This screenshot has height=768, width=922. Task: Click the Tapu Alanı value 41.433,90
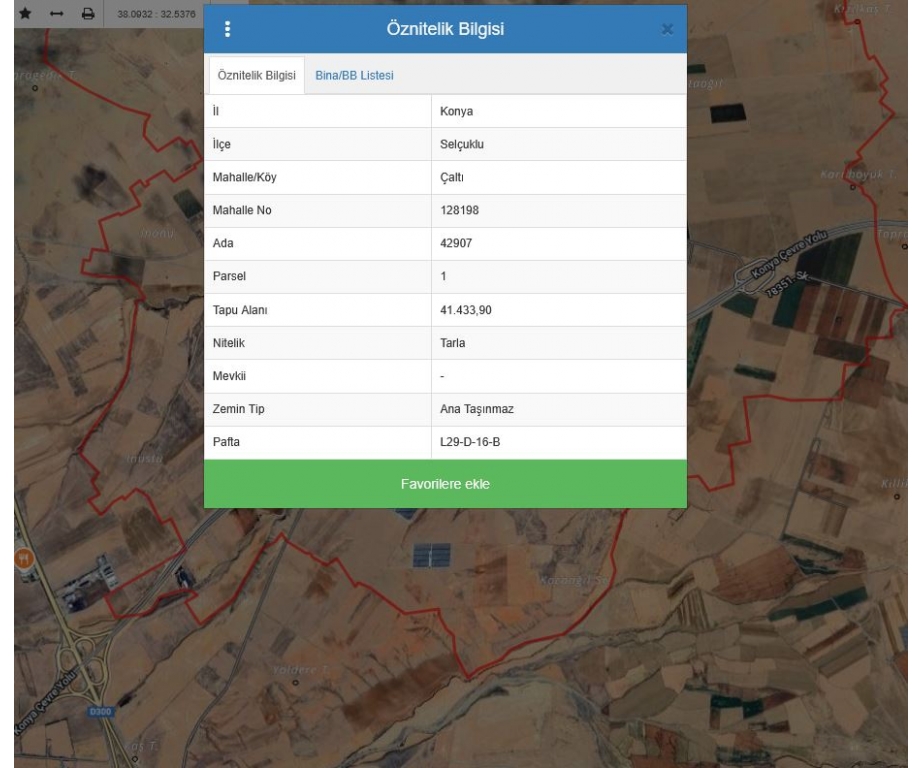click(x=466, y=310)
